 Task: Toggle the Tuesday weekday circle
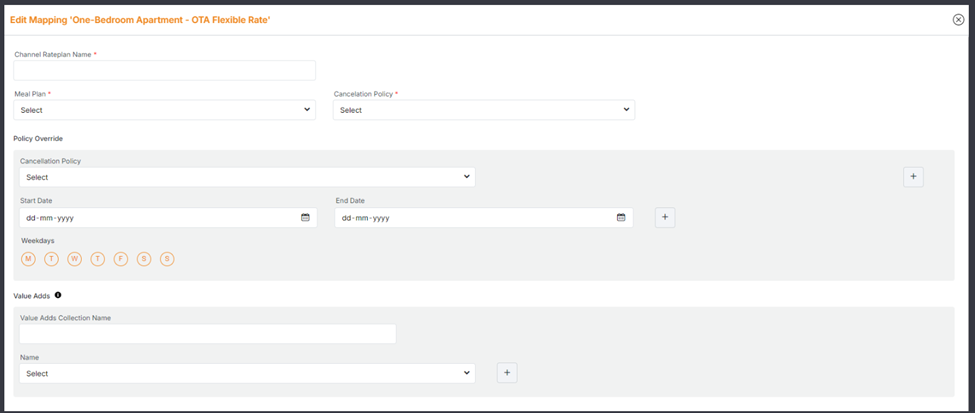(52, 259)
